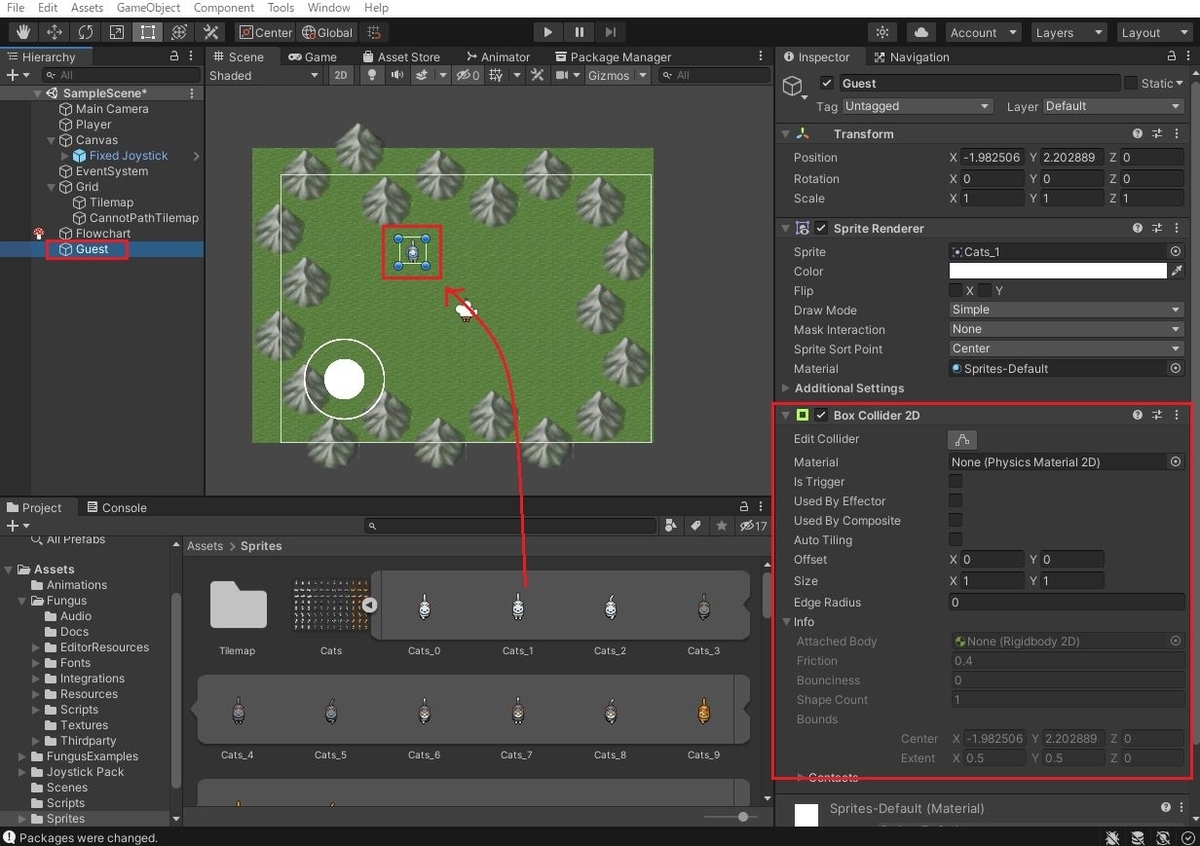
Task: Open Unity Collab services sun icon
Action: (x=882, y=32)
